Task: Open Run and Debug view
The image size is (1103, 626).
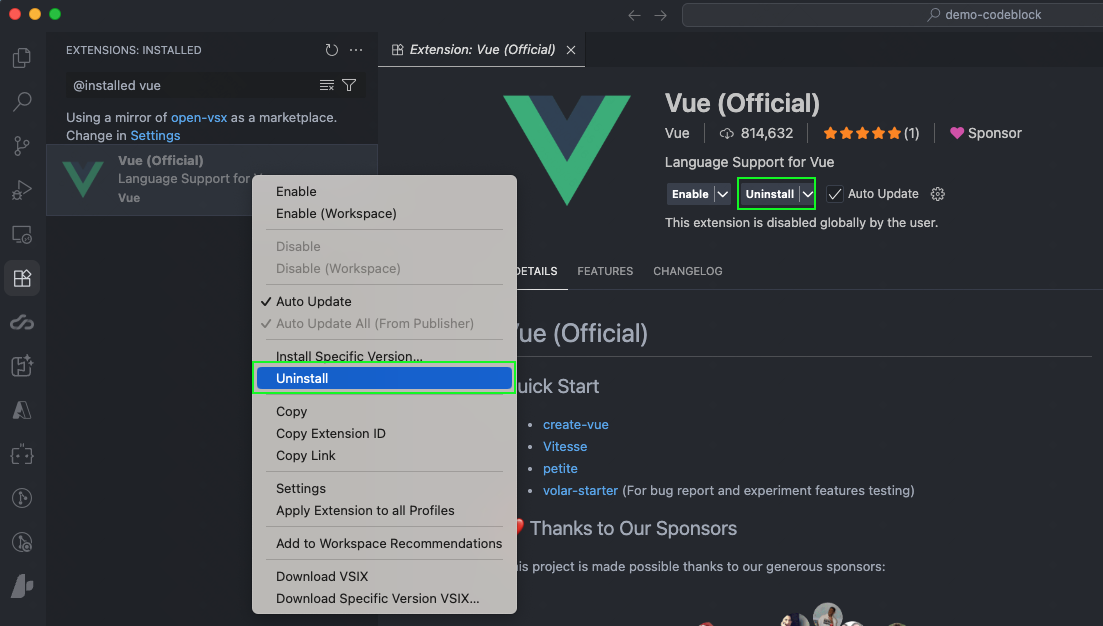Action: tap(21, 190)
